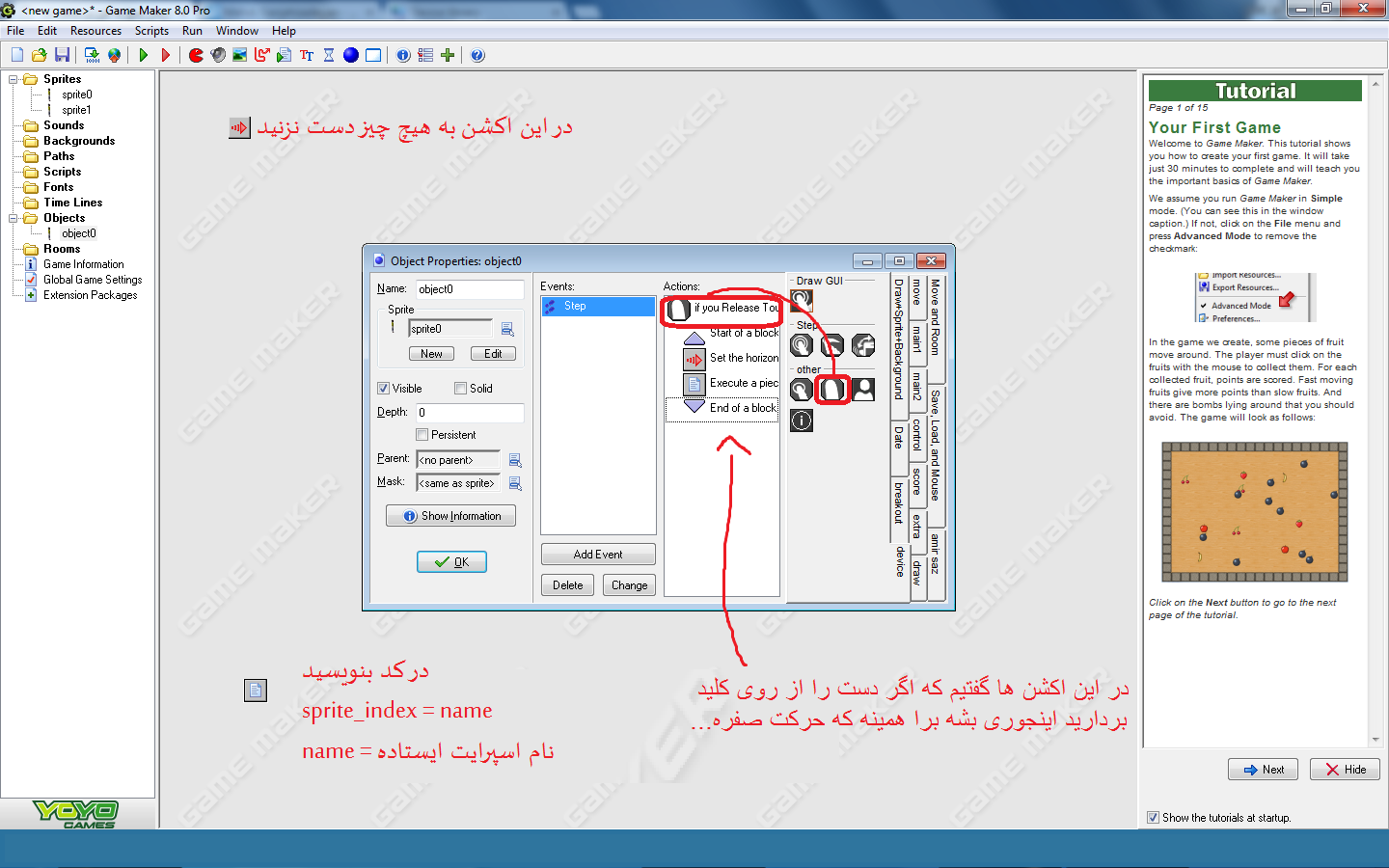The height and width of the screenshot is (868, 1389).
Task: Click the Depth input field
Action: [x=470, y=413]
